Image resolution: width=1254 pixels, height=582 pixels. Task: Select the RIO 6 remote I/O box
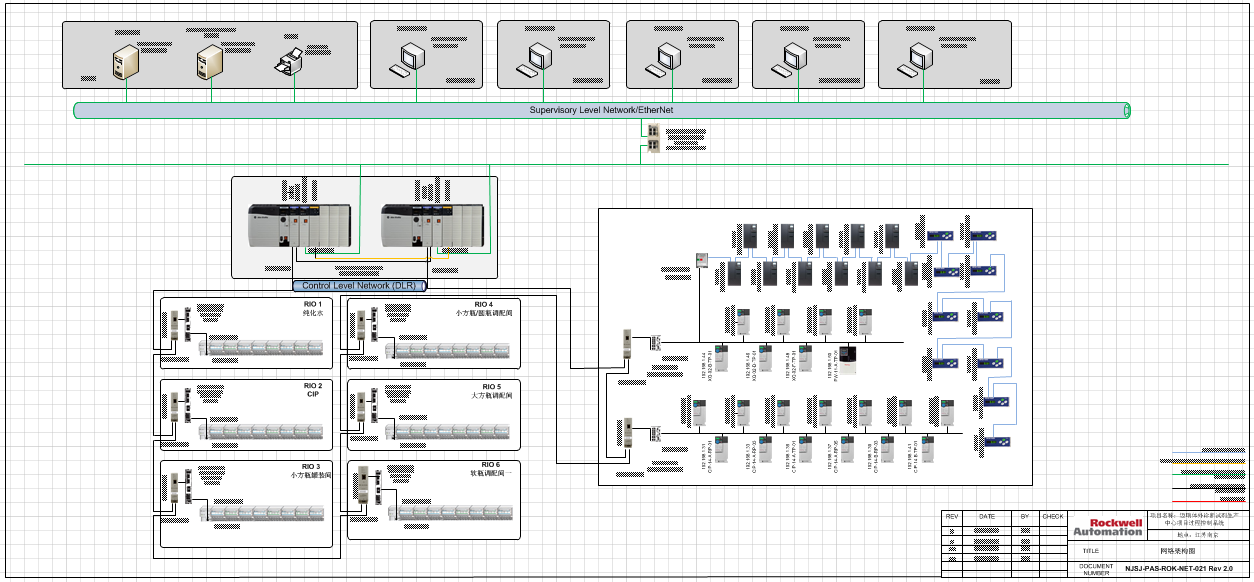point(433,500)
